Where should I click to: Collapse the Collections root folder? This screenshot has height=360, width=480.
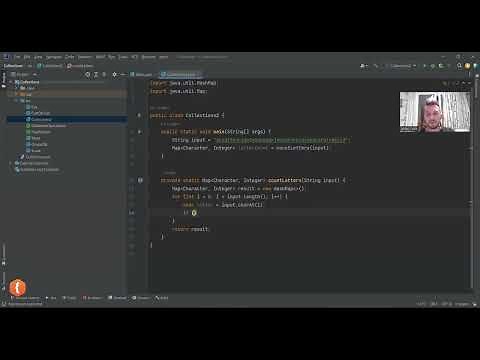tap(11, 82)
